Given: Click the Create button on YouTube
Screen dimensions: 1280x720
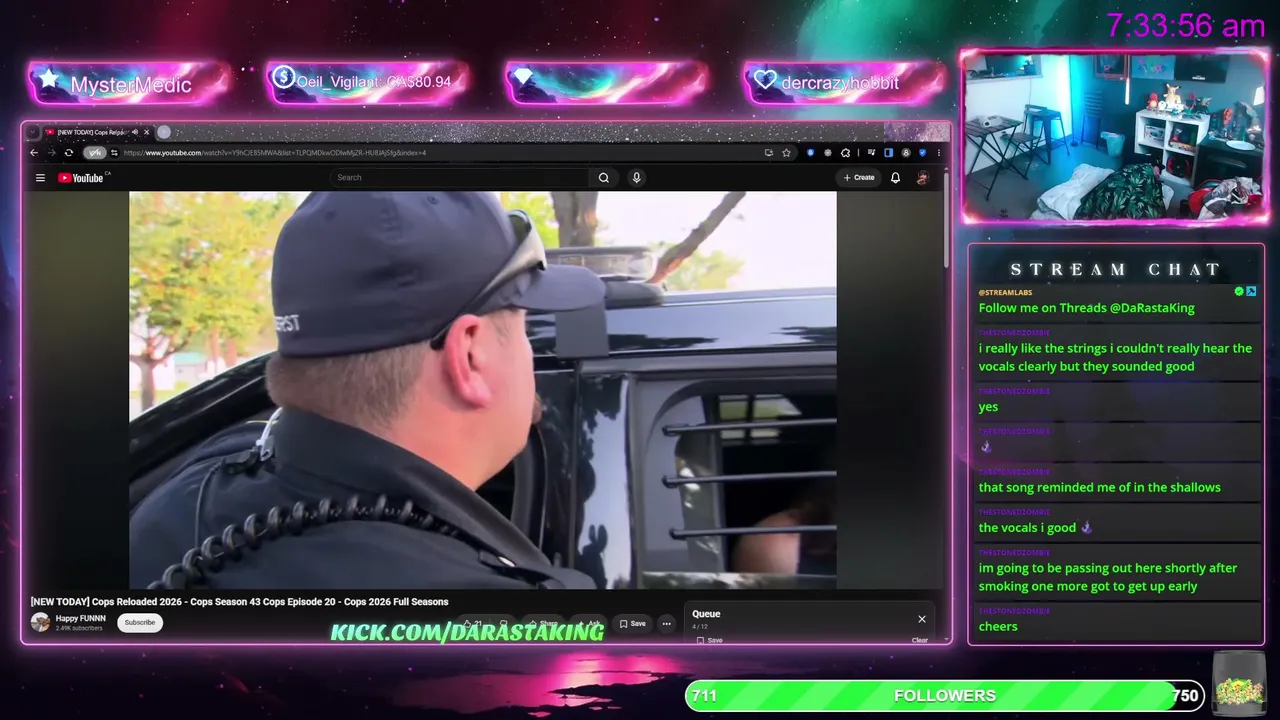Looking at the screenshot, I should point(859,178).
